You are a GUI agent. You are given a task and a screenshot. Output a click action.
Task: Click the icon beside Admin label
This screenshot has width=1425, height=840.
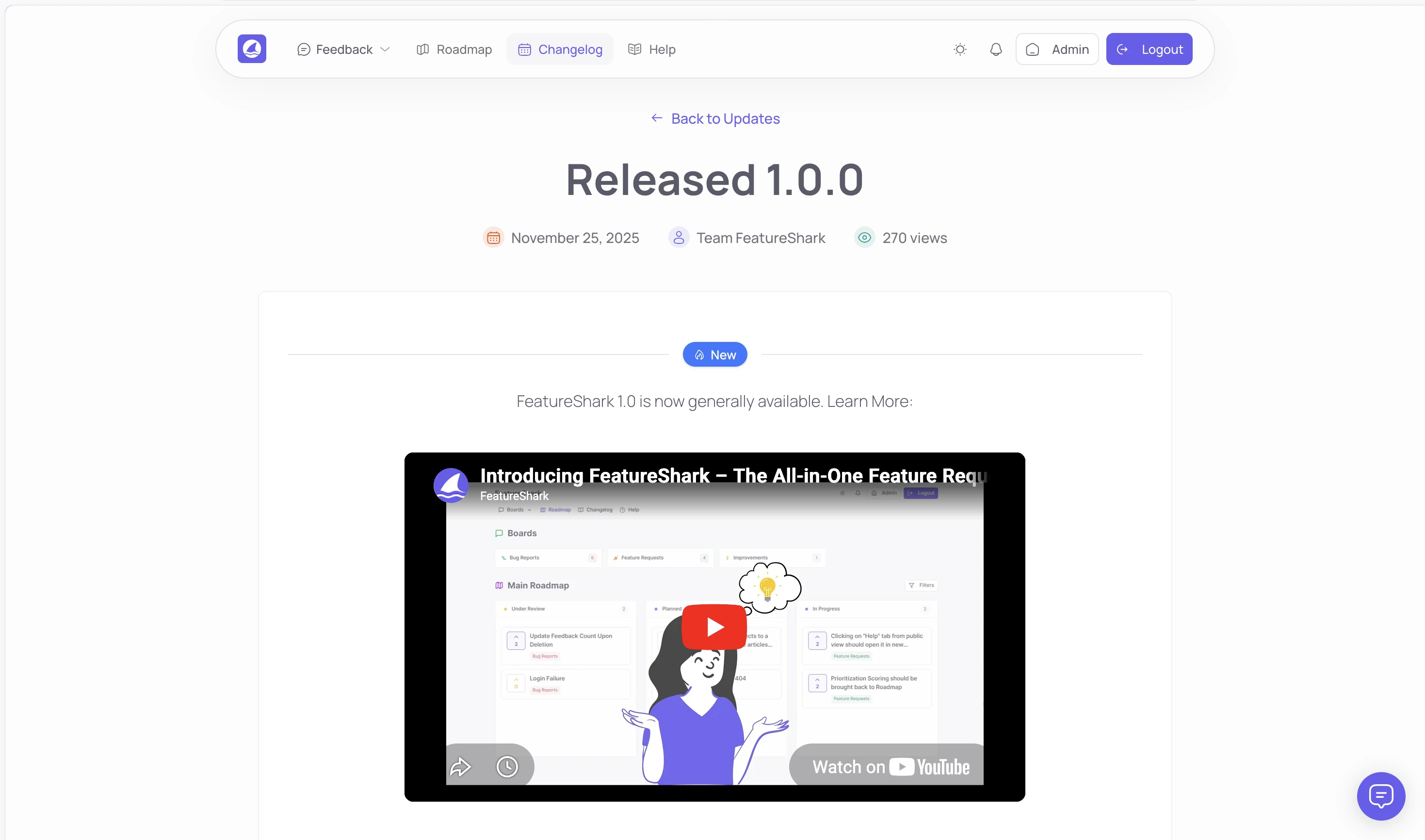(x=1032, y=50)
